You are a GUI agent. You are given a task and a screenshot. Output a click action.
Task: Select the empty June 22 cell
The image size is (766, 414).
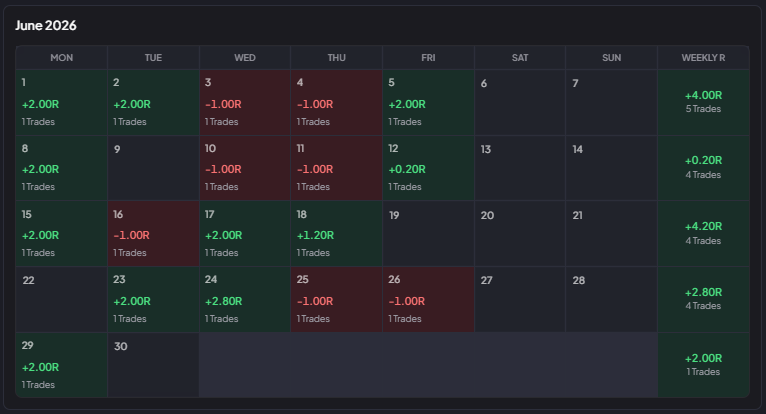[x=62, y=300]
